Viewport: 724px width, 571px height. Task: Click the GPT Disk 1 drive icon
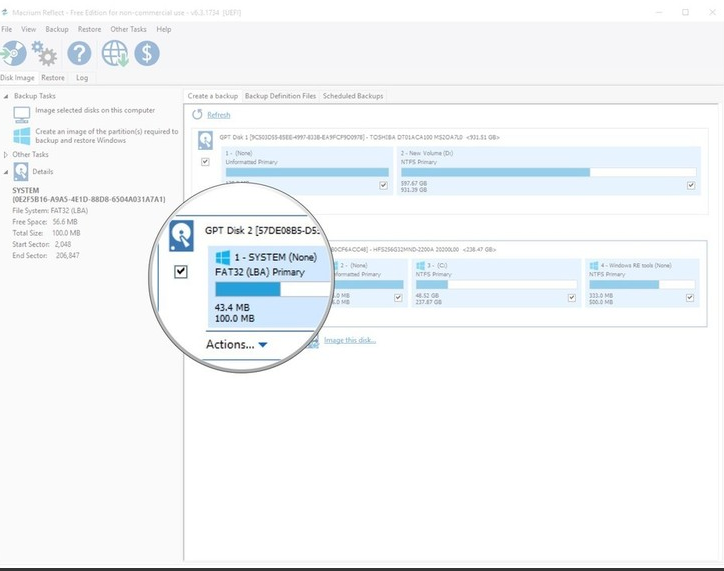(x=205, y=140)
